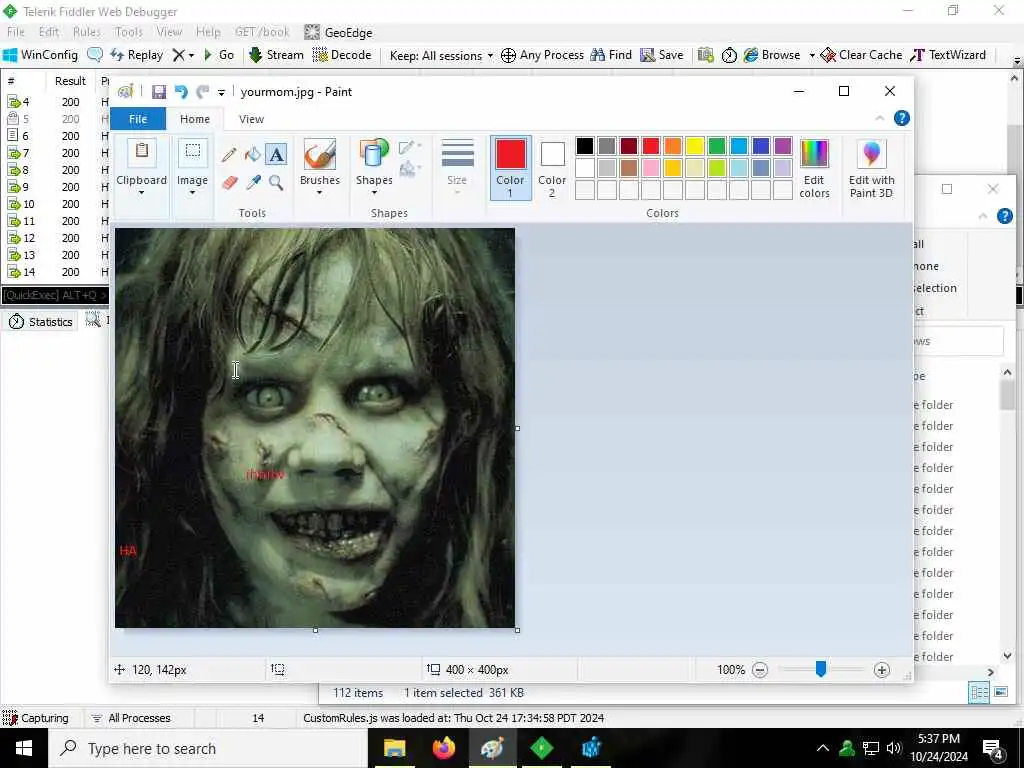Screen dimensions: 1024x768
Task: Select Color 2 background box
Action: point(552,168)
